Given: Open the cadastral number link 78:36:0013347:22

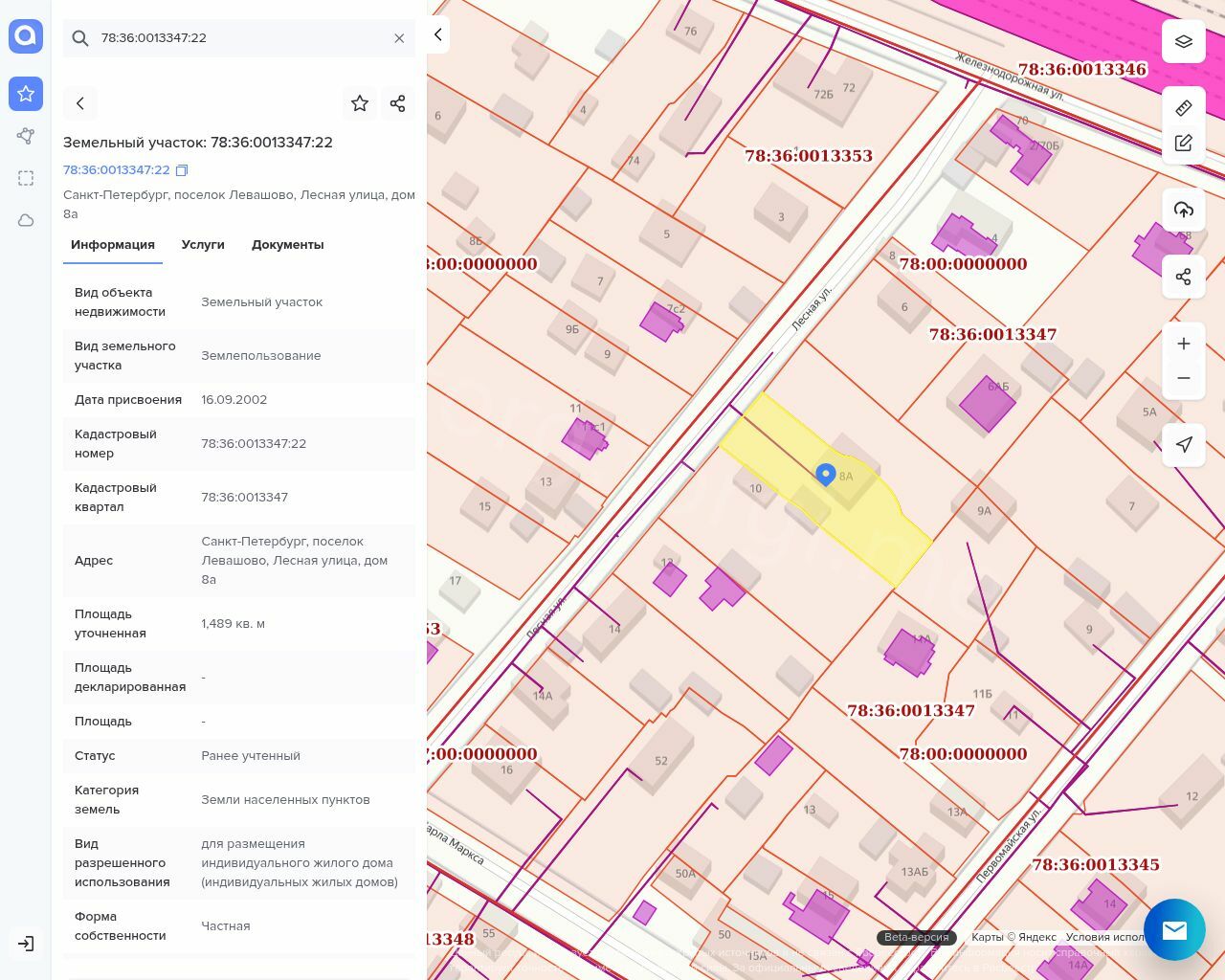Looking at the screenshot, I should [x=116, y=170].
